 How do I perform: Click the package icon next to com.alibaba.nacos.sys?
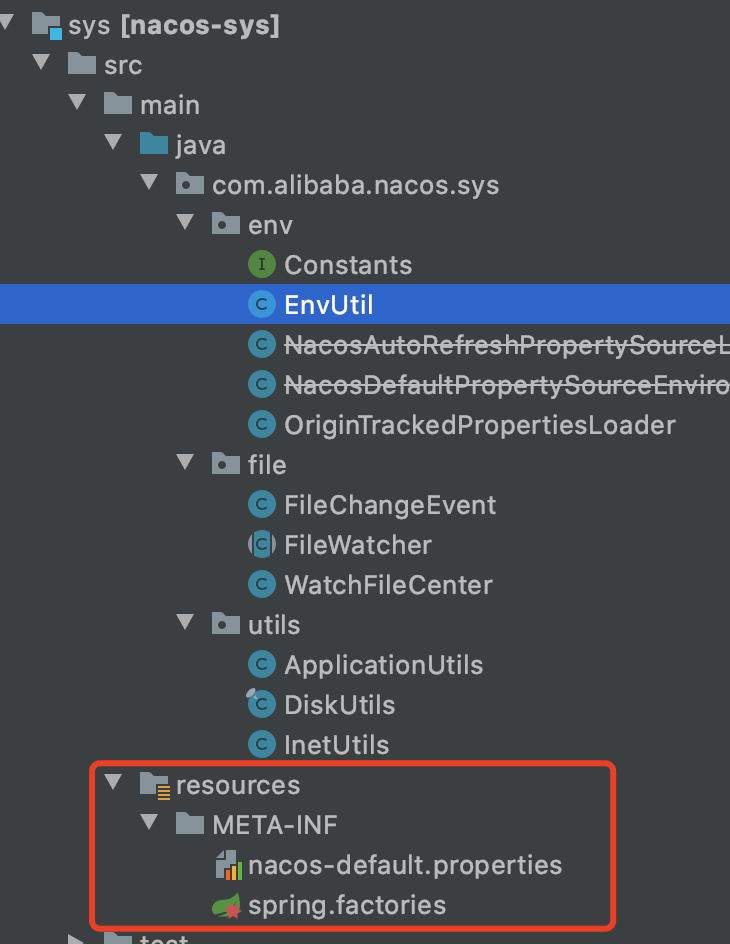pos(189,184)
